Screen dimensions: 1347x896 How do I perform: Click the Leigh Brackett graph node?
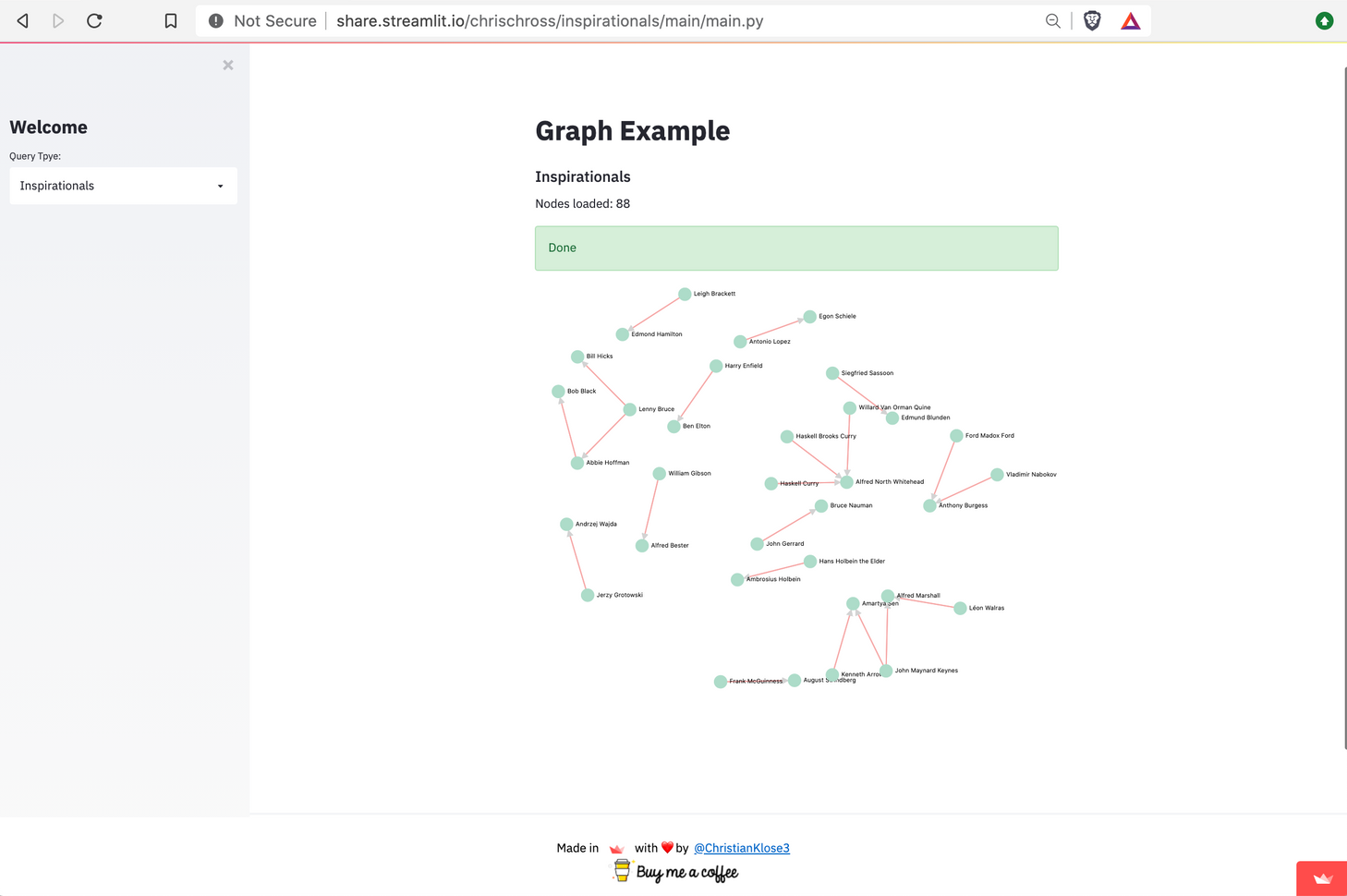click(685, 294)
